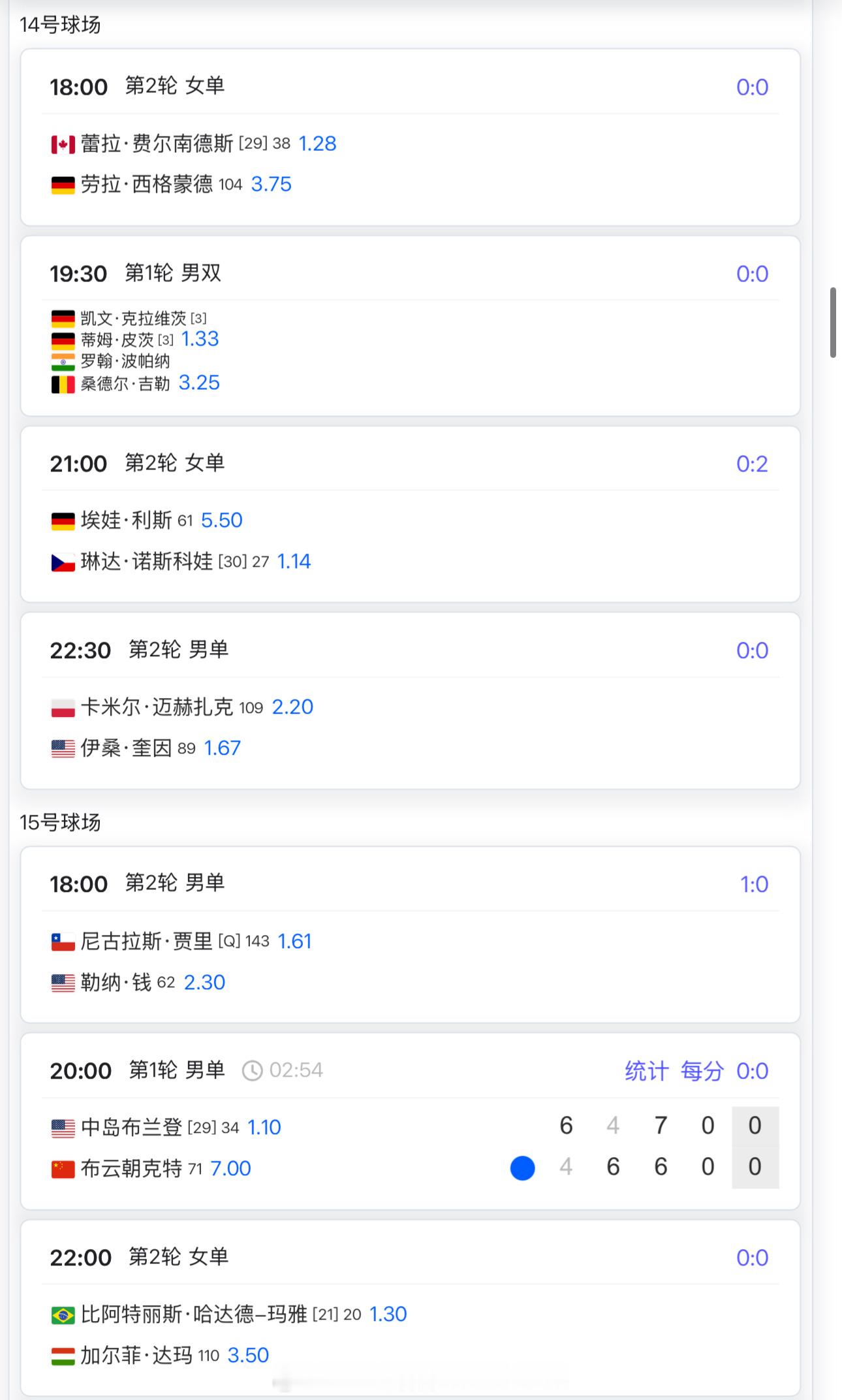Screen dimensions: 842x1400
Task: Click the Poland flag beside 卡米尔·迈赫扎克
Action: [x=63, y=708]
